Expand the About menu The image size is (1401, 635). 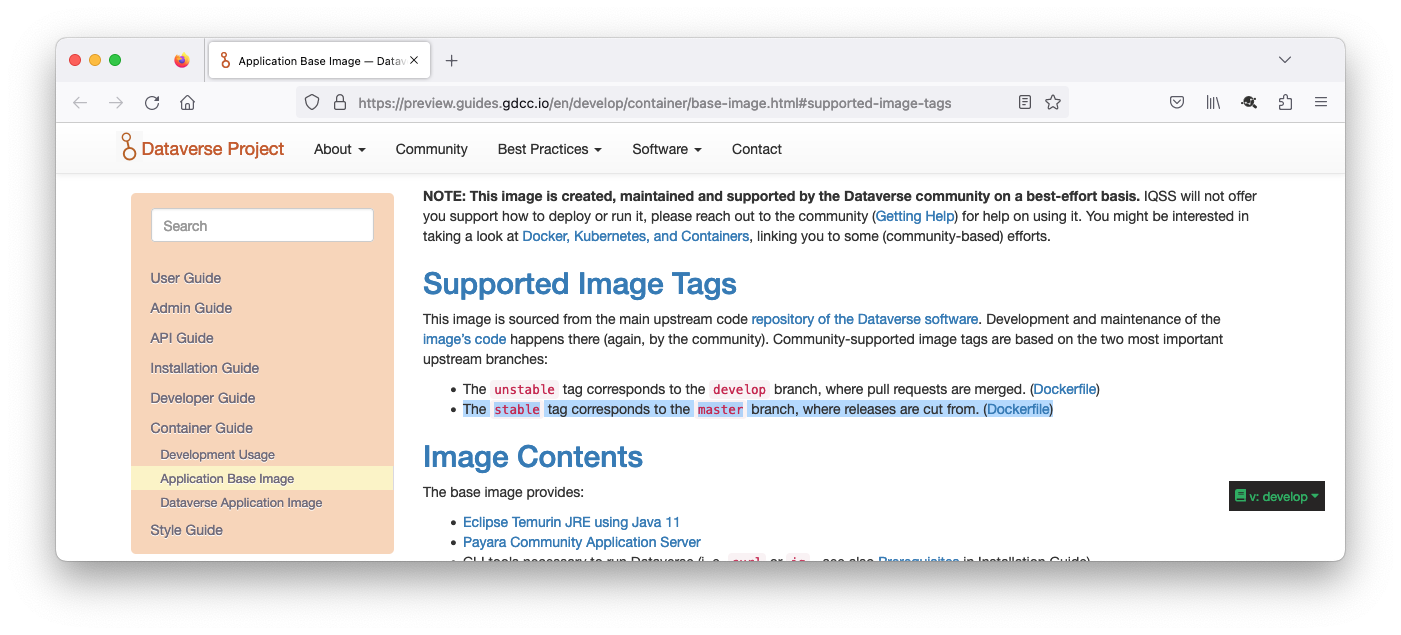tap(340, 149)
